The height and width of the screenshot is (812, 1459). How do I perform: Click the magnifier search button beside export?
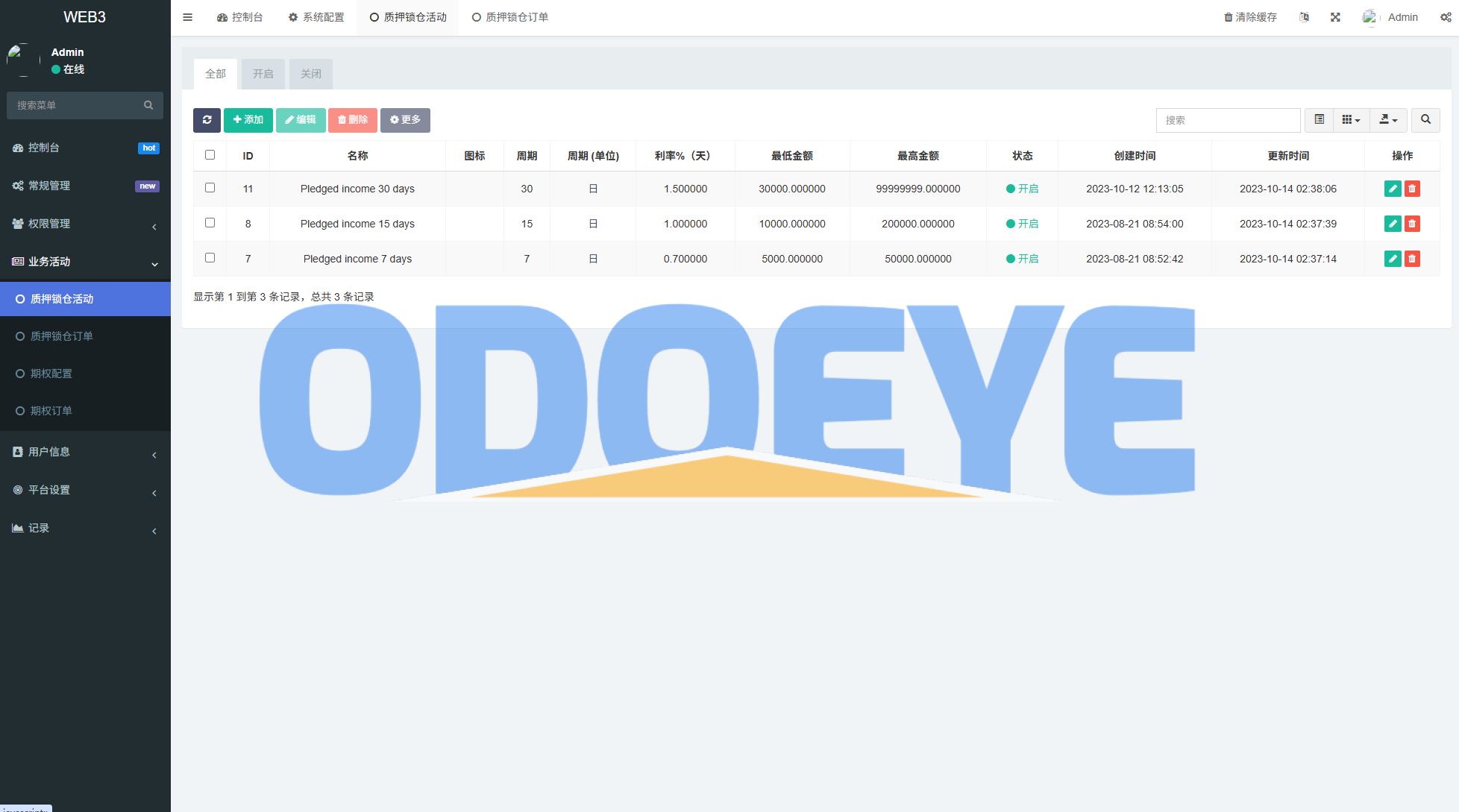click(1425, 120)
